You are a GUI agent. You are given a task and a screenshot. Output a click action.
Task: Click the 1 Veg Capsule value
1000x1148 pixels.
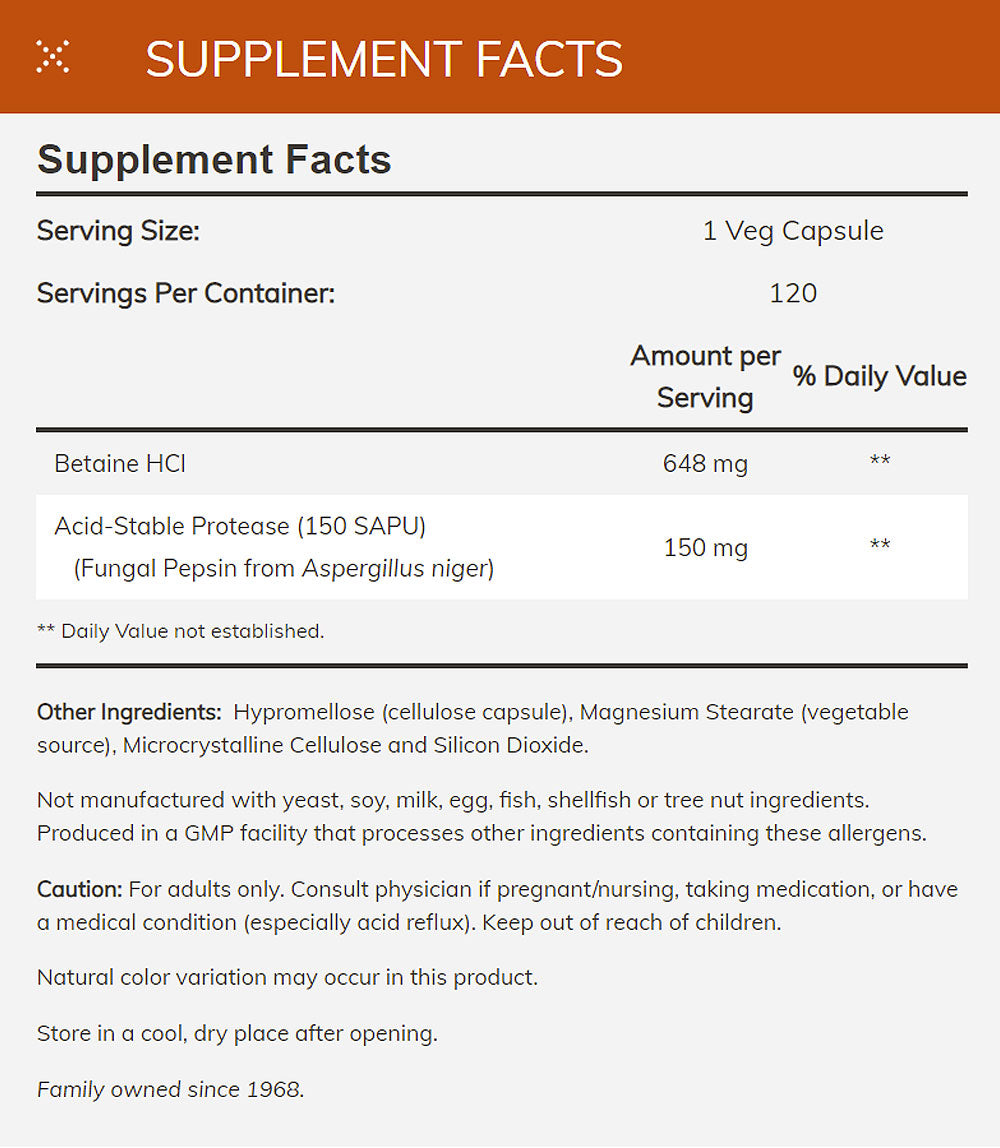793,231
